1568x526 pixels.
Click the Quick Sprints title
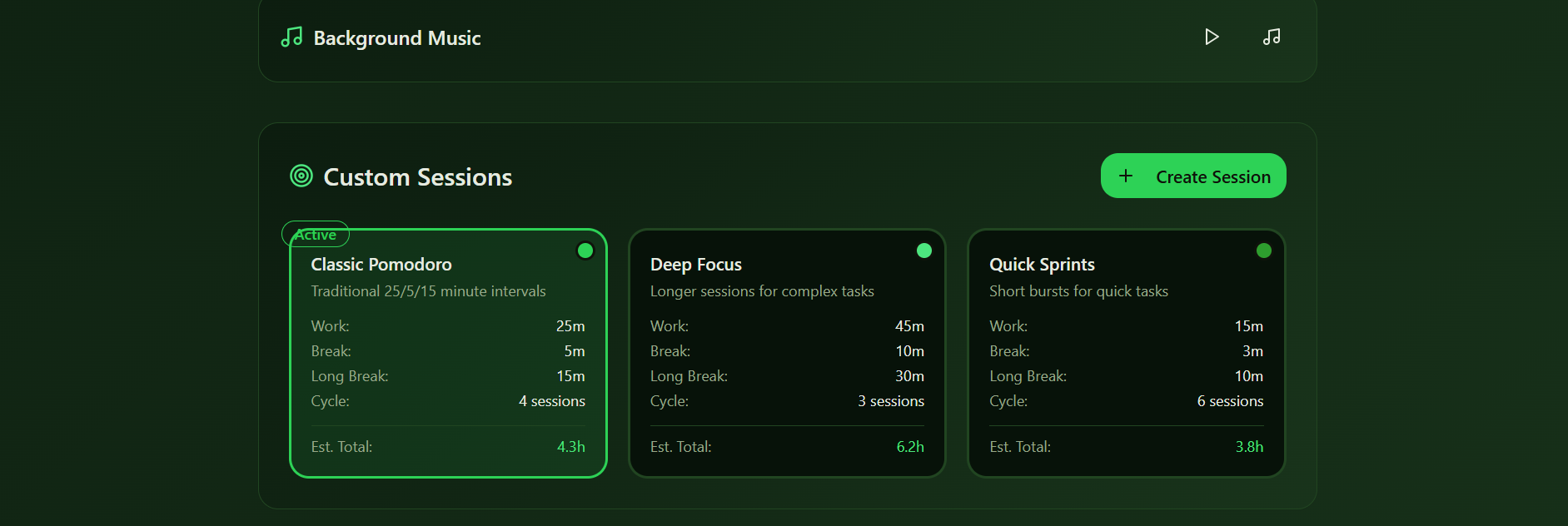pyautogui.click(x=1042, y=265)
